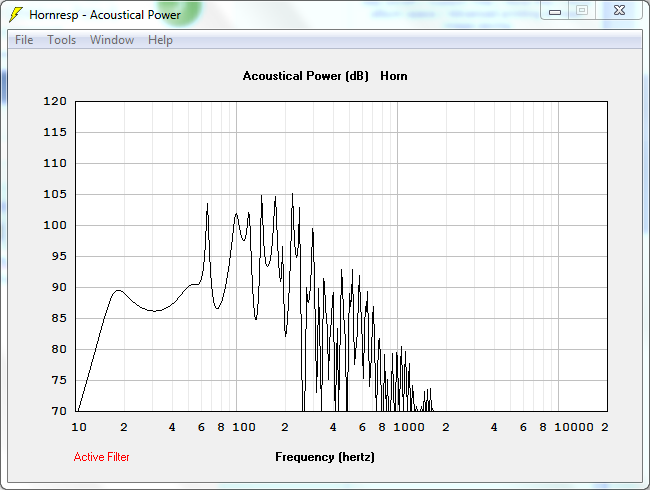The width and height of the screenshot is (650, 490).
Task: Click the 'Acoustical Power (dB)' chart title
Action: click(x=306, y=76)
